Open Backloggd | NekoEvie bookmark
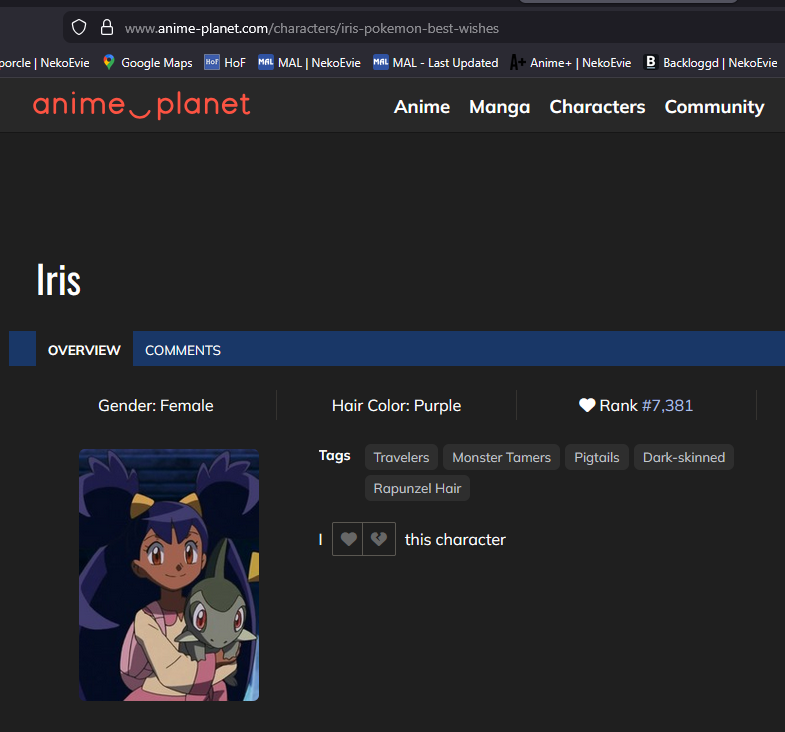 pyautogui.click(x=710, y=63)
